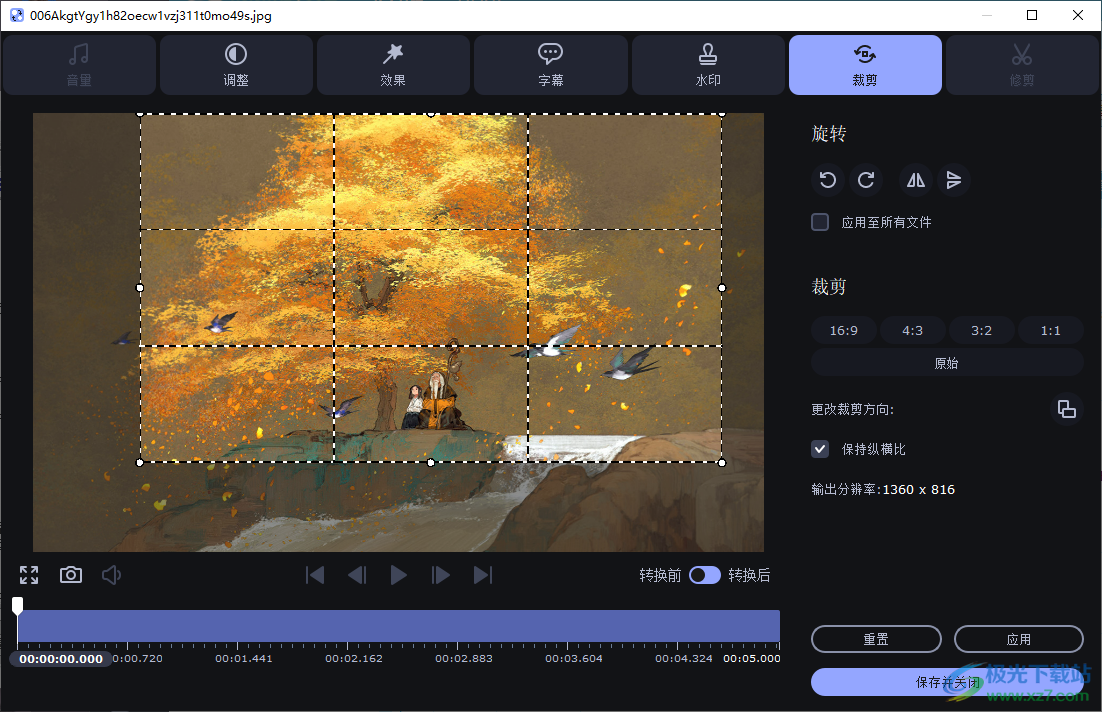Click the top-left crop corner handle
Image resolution: width=1102 pixels, height=712 pixels.
(x=140, y=114)
